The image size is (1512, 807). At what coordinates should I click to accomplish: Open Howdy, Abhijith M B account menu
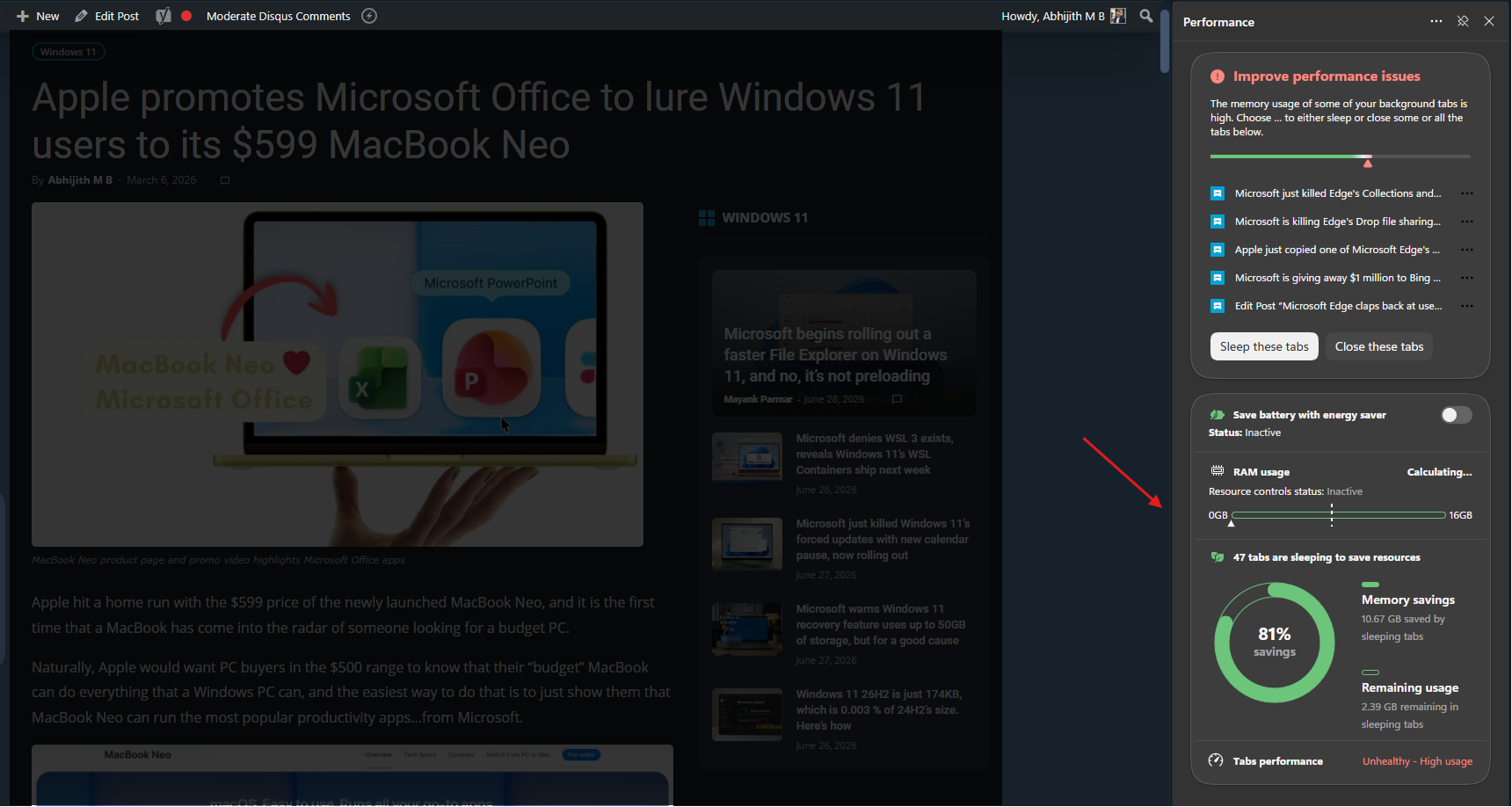pyautogui.click(x=1053, y=16)
